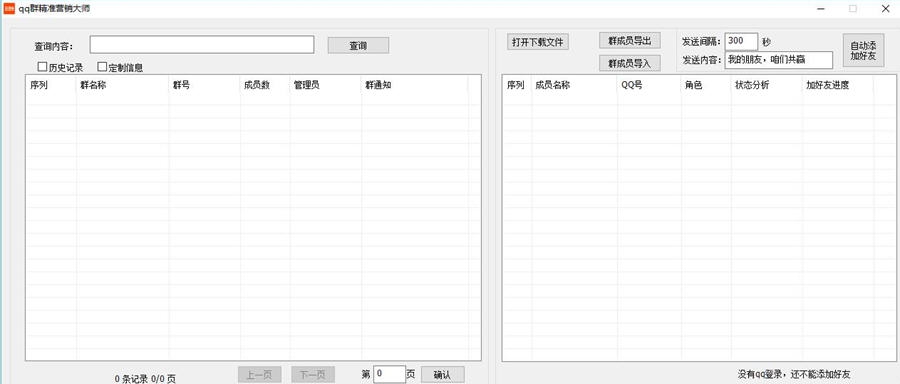The width and height of the screenshot is (900, 384).
Task: Click the 下一页 next page button
Action: click(x=313, y=375)
